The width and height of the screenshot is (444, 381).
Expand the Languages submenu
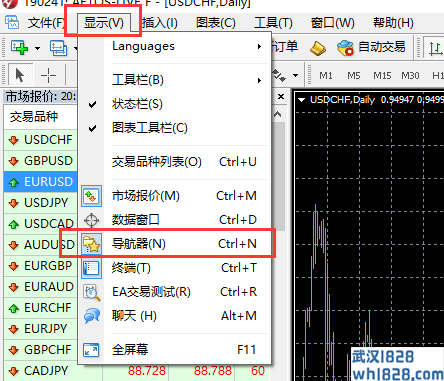[175, 46]
